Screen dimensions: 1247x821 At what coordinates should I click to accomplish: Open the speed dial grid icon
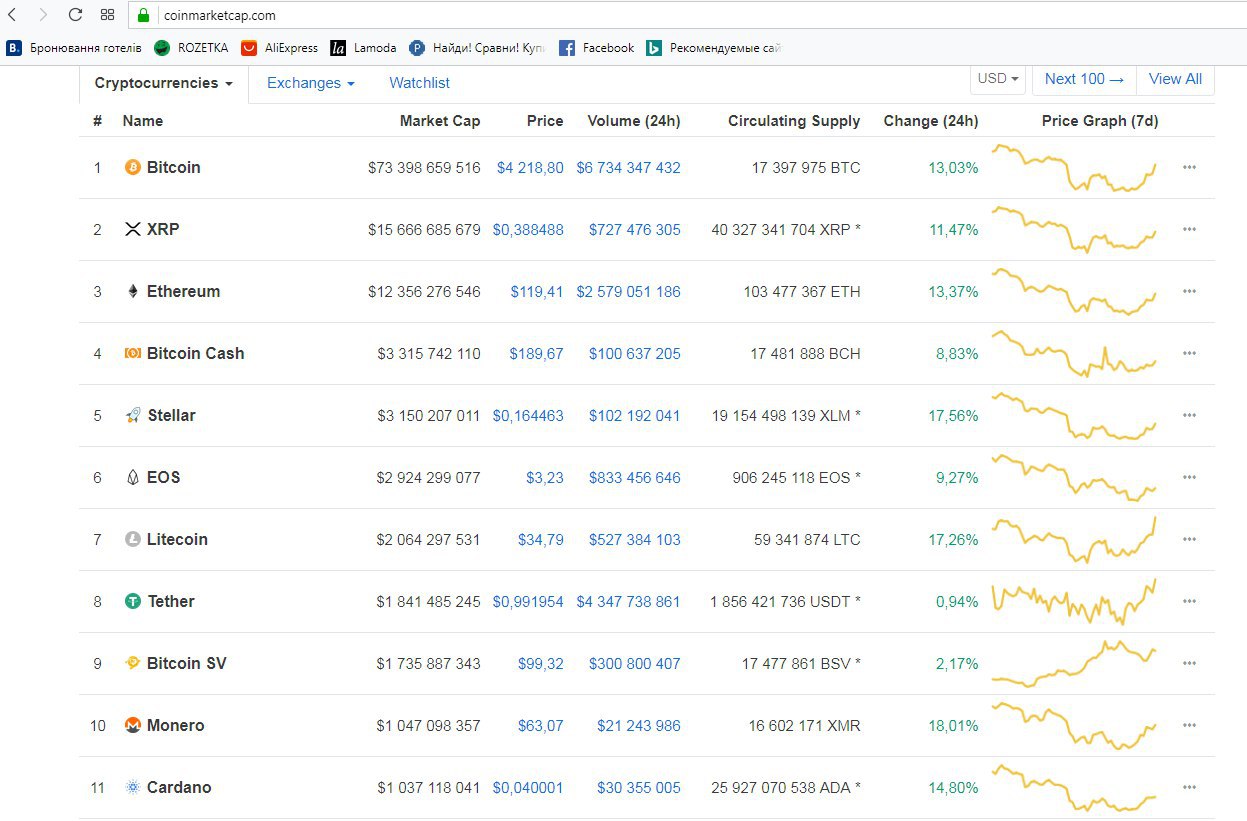(108, 15)
